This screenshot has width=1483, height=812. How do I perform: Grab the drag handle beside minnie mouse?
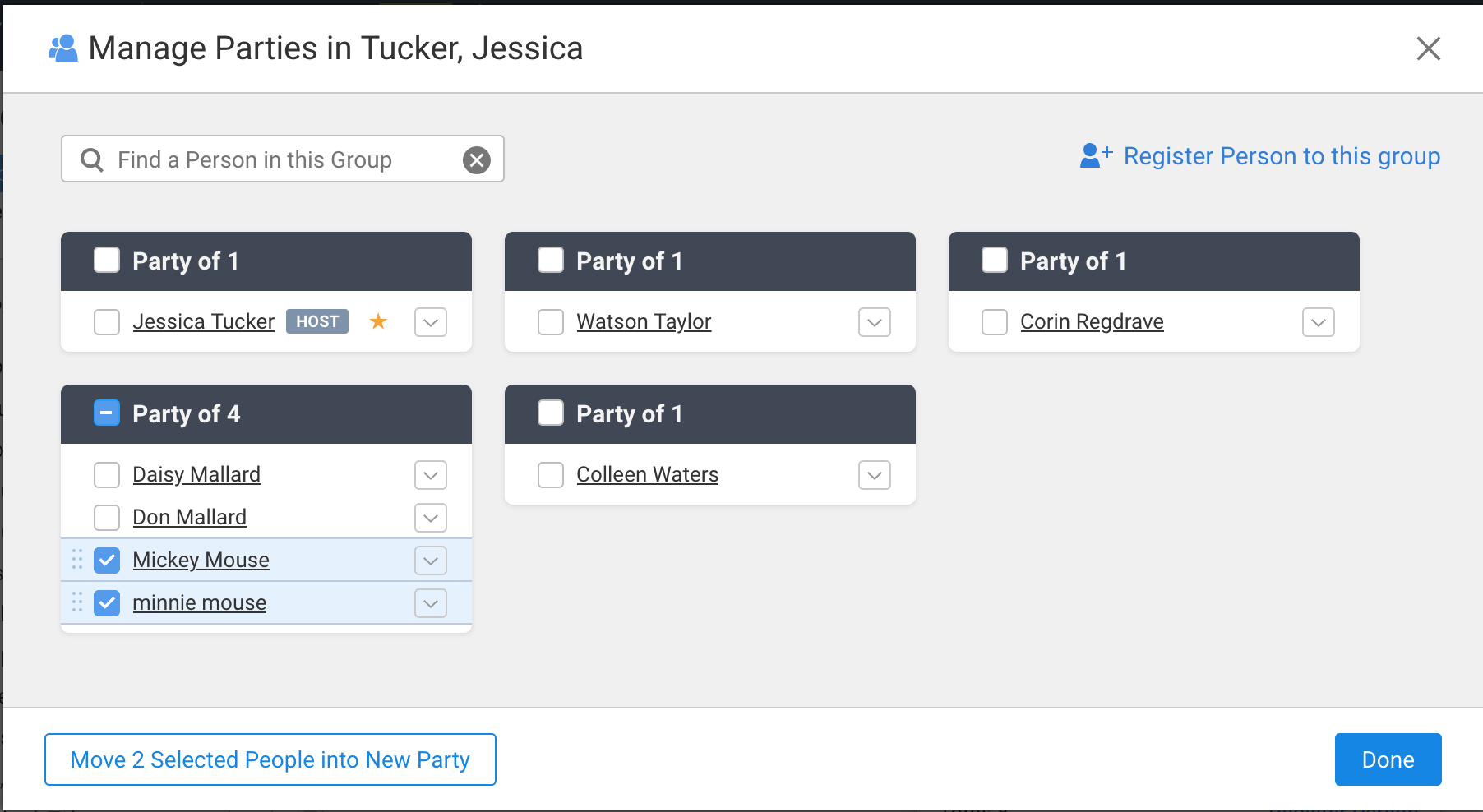tap(77, 602)
